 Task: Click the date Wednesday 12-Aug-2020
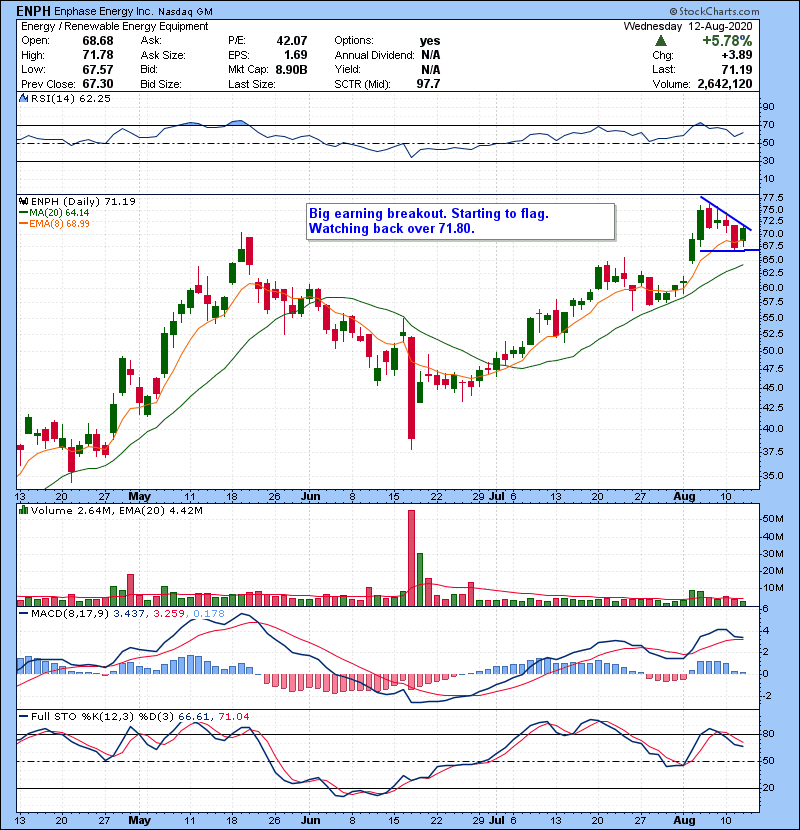coord(688,26)
